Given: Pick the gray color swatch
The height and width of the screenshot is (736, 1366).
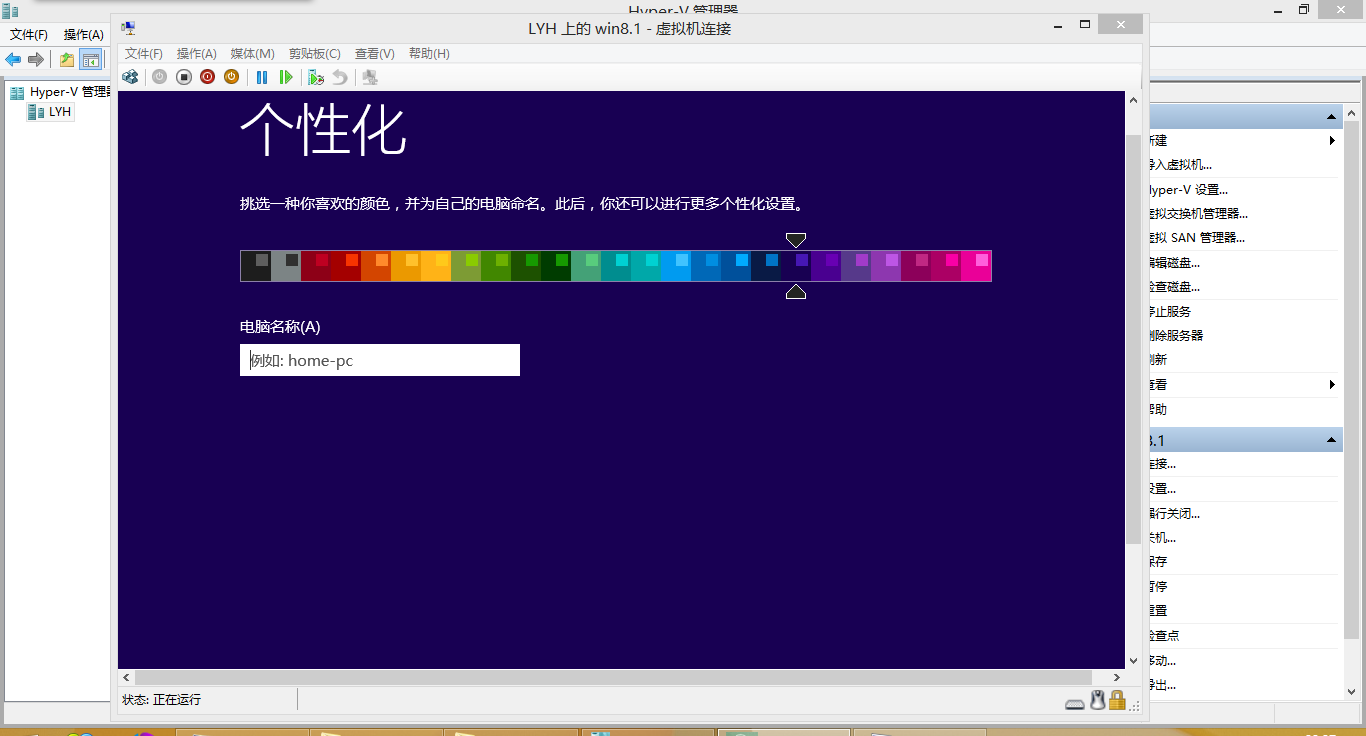Looking at the screenshot, I should [286, 266].
